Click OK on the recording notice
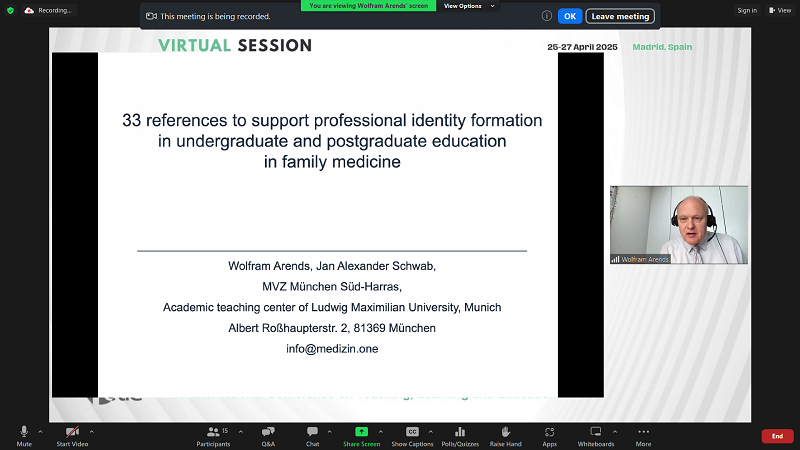The width and height of the screenshot is (800, 450). pos(569,16)
